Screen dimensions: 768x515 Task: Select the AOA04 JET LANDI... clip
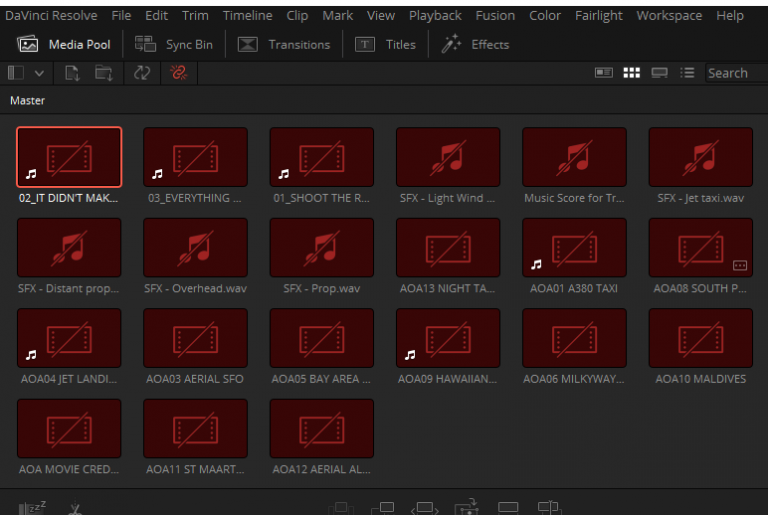69,338
